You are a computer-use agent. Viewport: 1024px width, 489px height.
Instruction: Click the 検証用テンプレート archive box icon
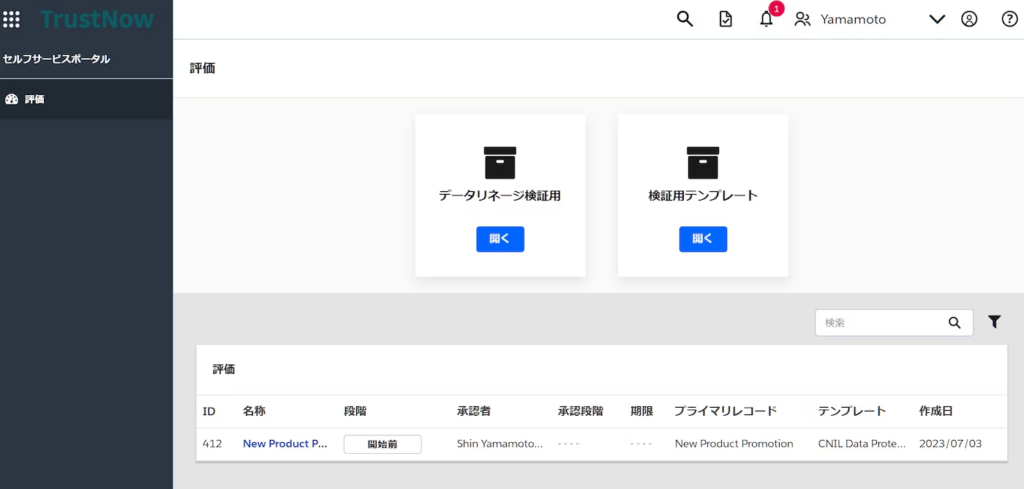(702, 163)
